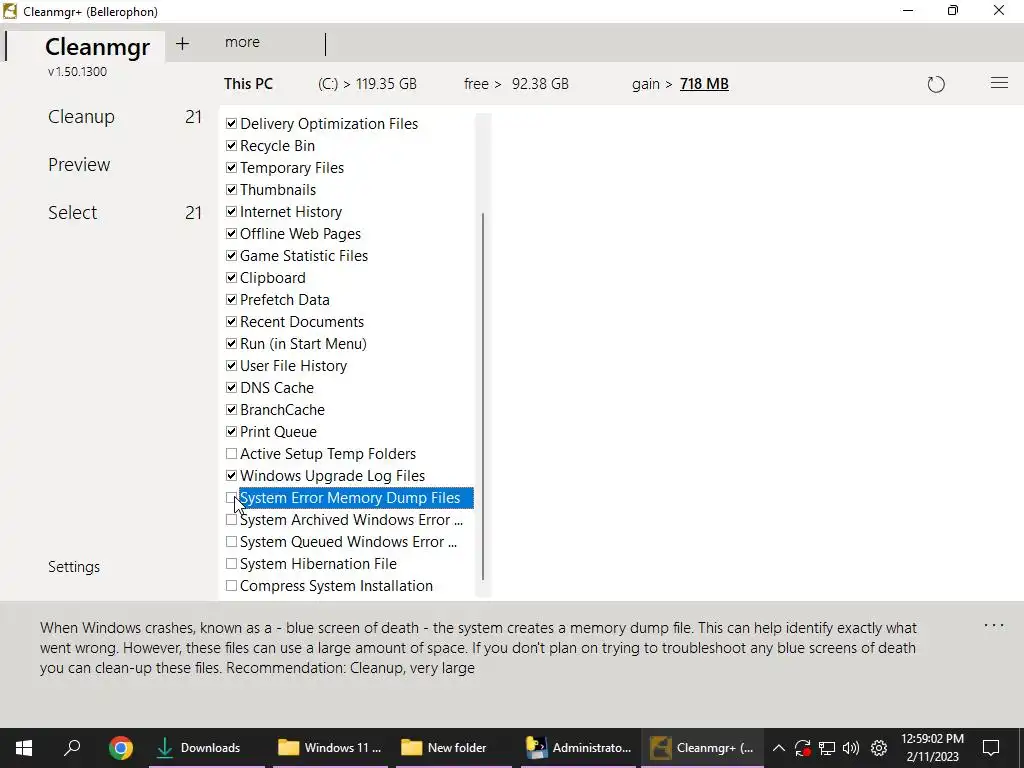Select Run (in Start Menu) item
This screenshot has height=768, width=1024.
click(x=303, y=344)
